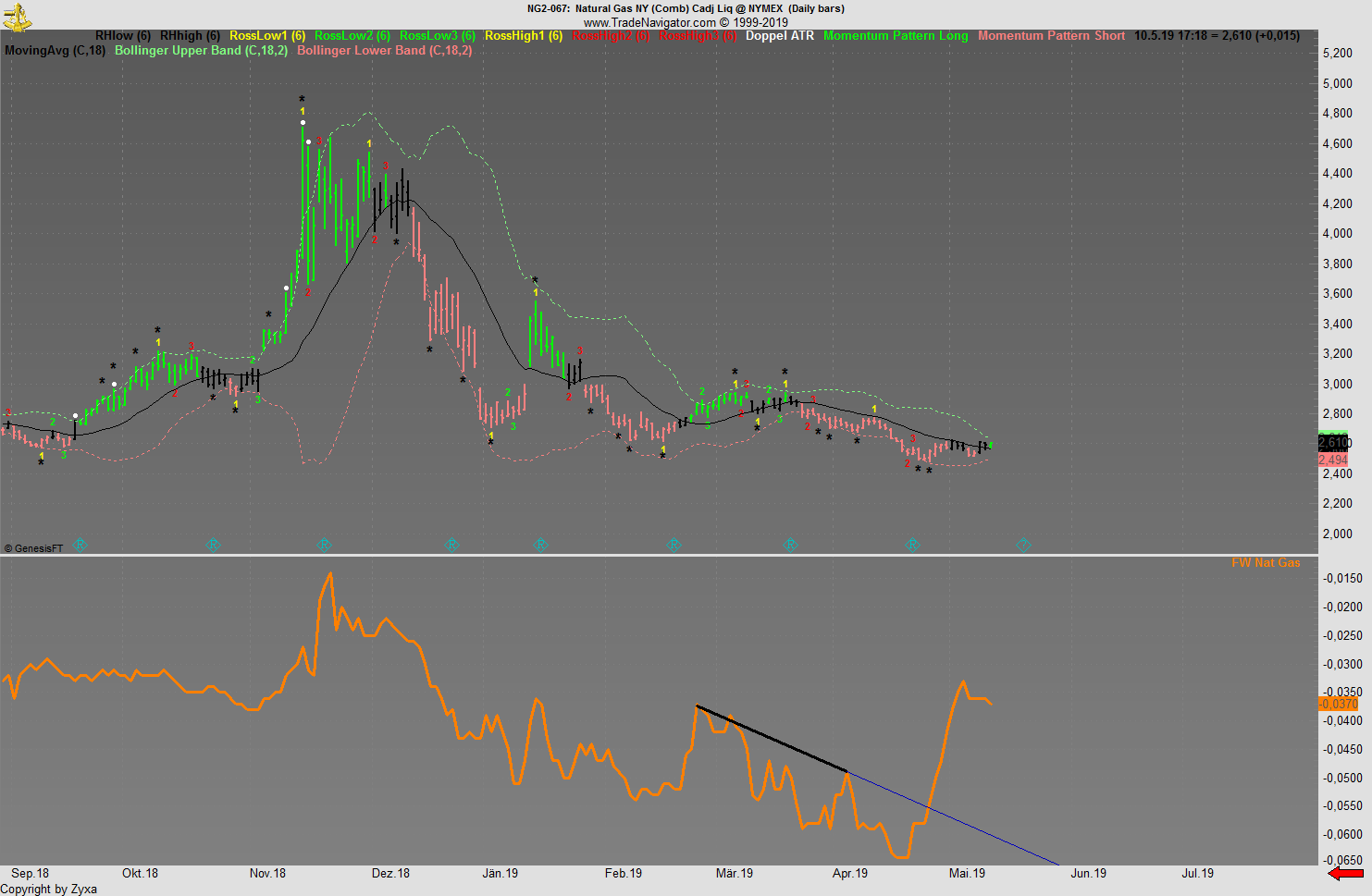This screenshot has width=1372, height=896.
Task: Click the rollover marker below Okt.18
Action: (213, 545)
